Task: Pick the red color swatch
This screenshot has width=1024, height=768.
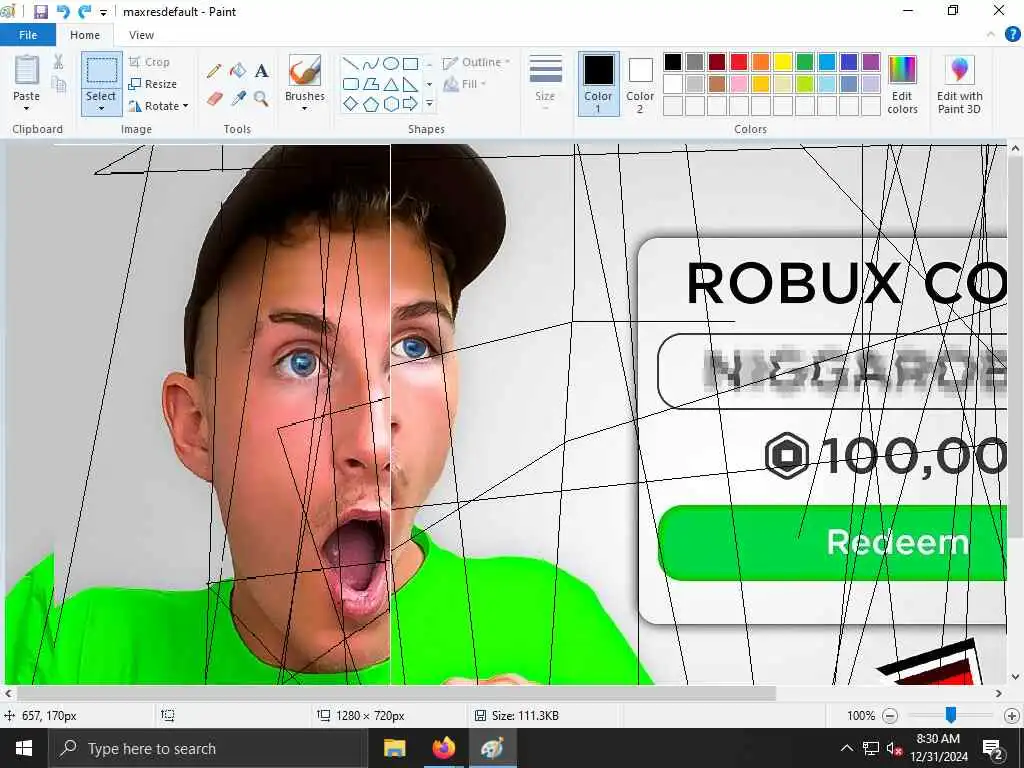Action: pos(739,62)
